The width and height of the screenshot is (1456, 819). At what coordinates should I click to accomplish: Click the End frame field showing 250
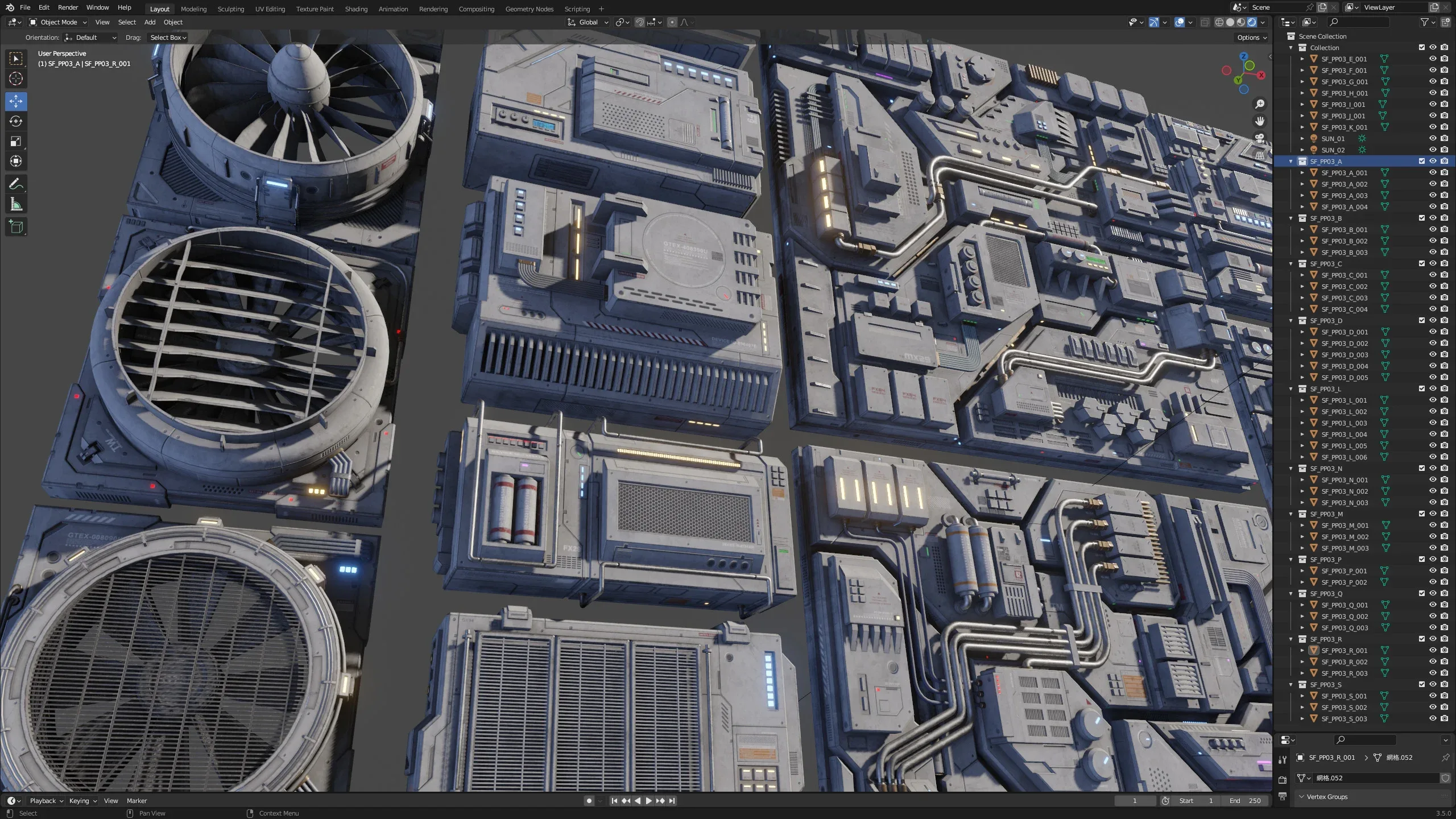[x=1246, y=801]
